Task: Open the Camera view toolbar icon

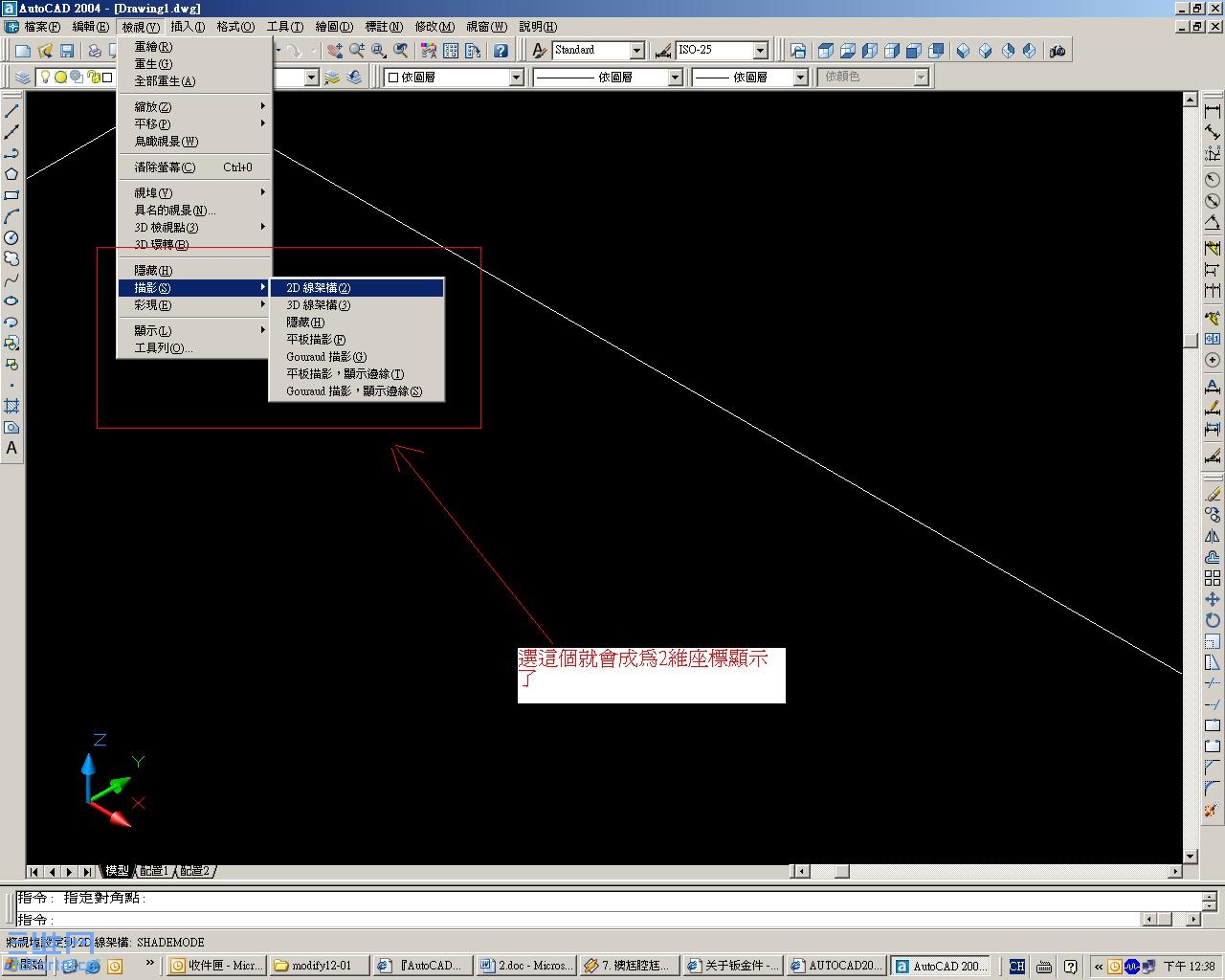Action: tap(1058, 51)
